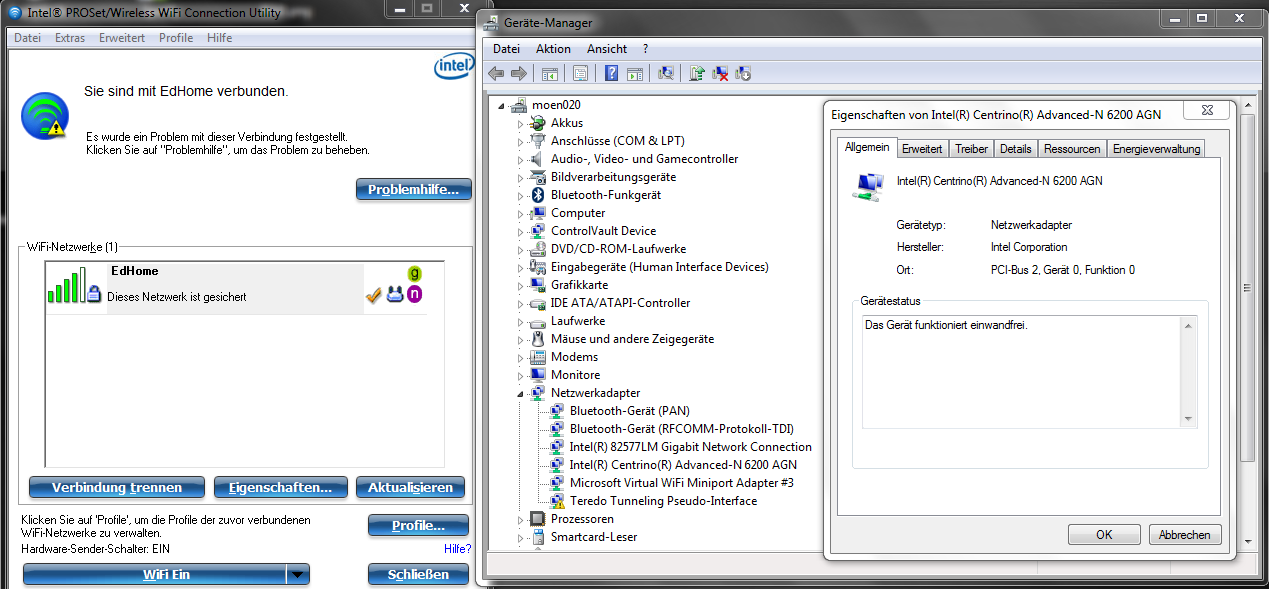Click the router icon in EdHome row

coord(394,294)
